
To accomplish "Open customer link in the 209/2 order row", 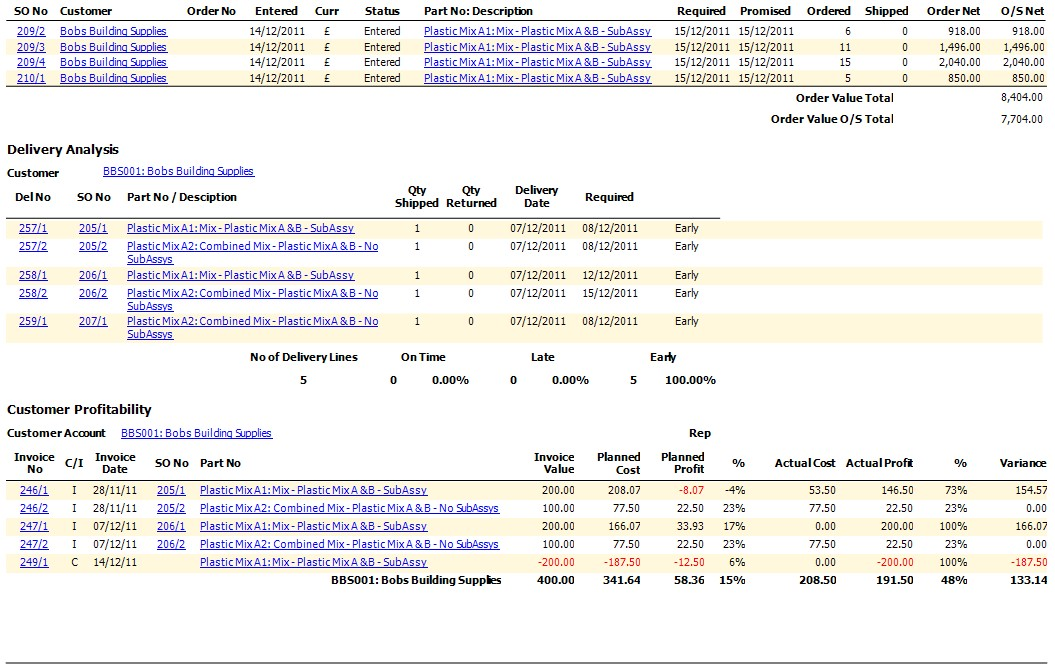I will coord(113,31).
